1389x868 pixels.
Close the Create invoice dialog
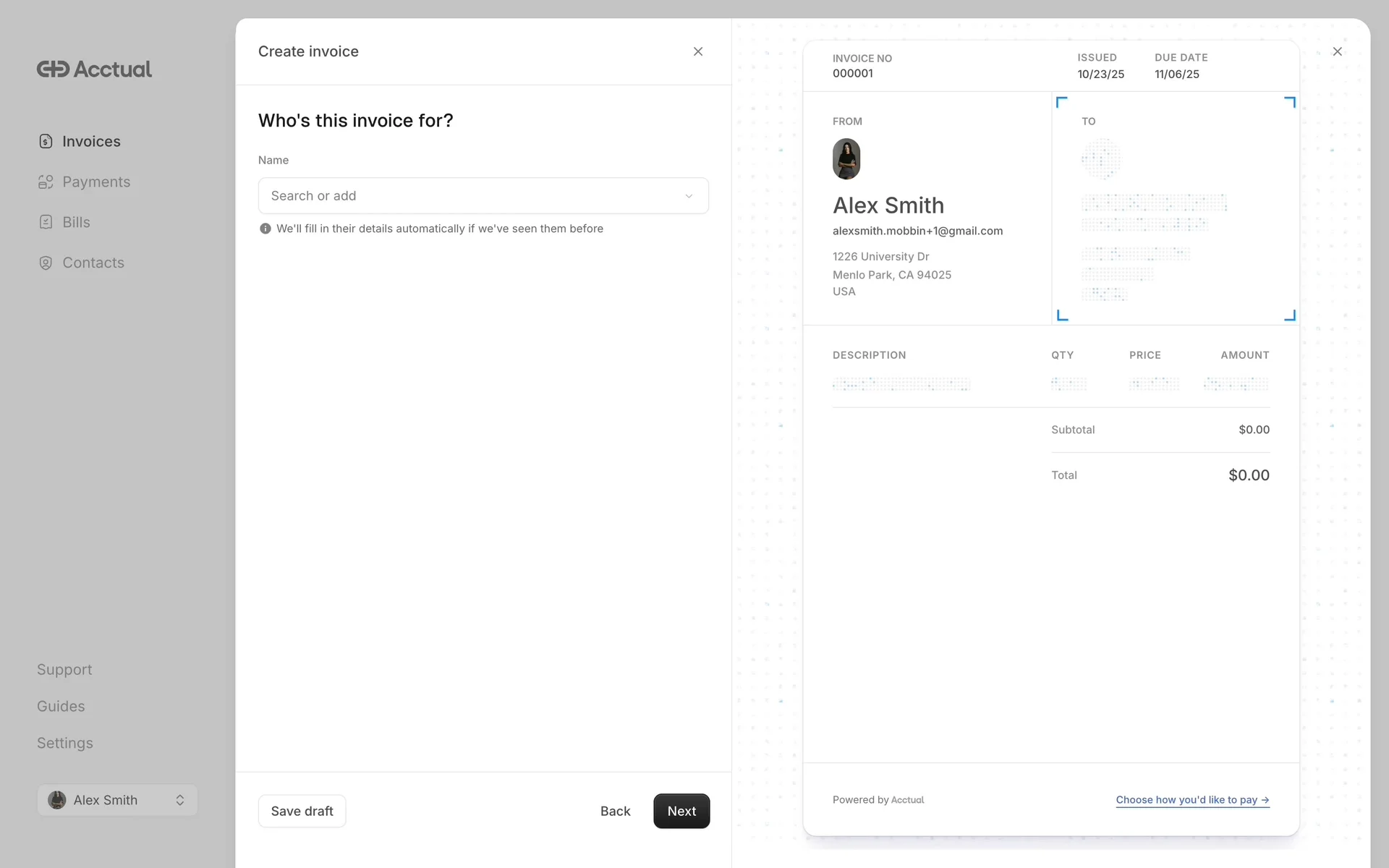697,51
